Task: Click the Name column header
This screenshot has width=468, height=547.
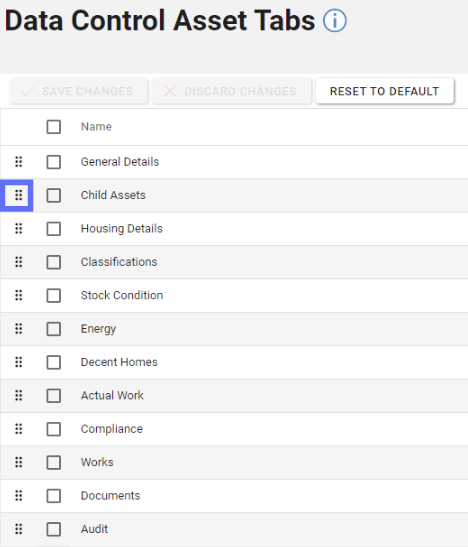Action: click(x=96, y=127)
